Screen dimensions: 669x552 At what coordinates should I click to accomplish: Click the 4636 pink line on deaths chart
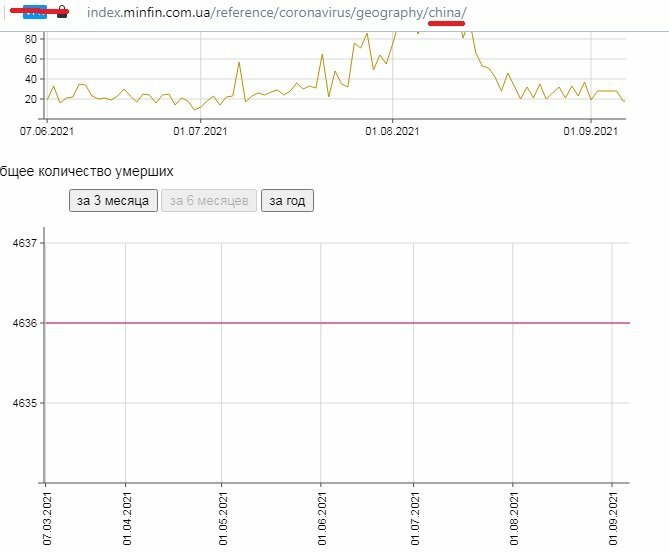tap(337, 323)
